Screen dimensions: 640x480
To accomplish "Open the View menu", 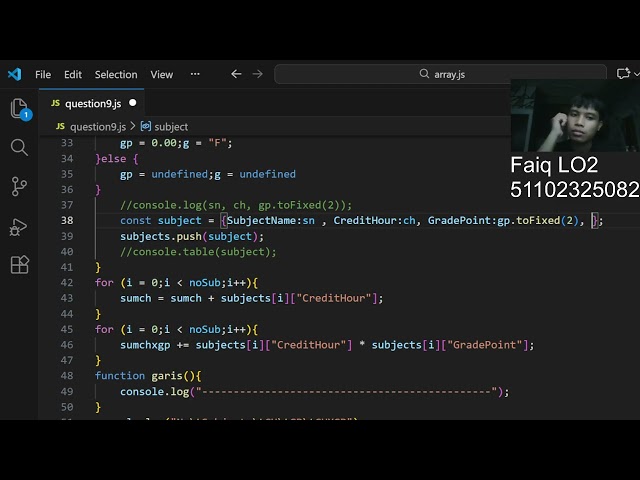I will pos(162,74).
